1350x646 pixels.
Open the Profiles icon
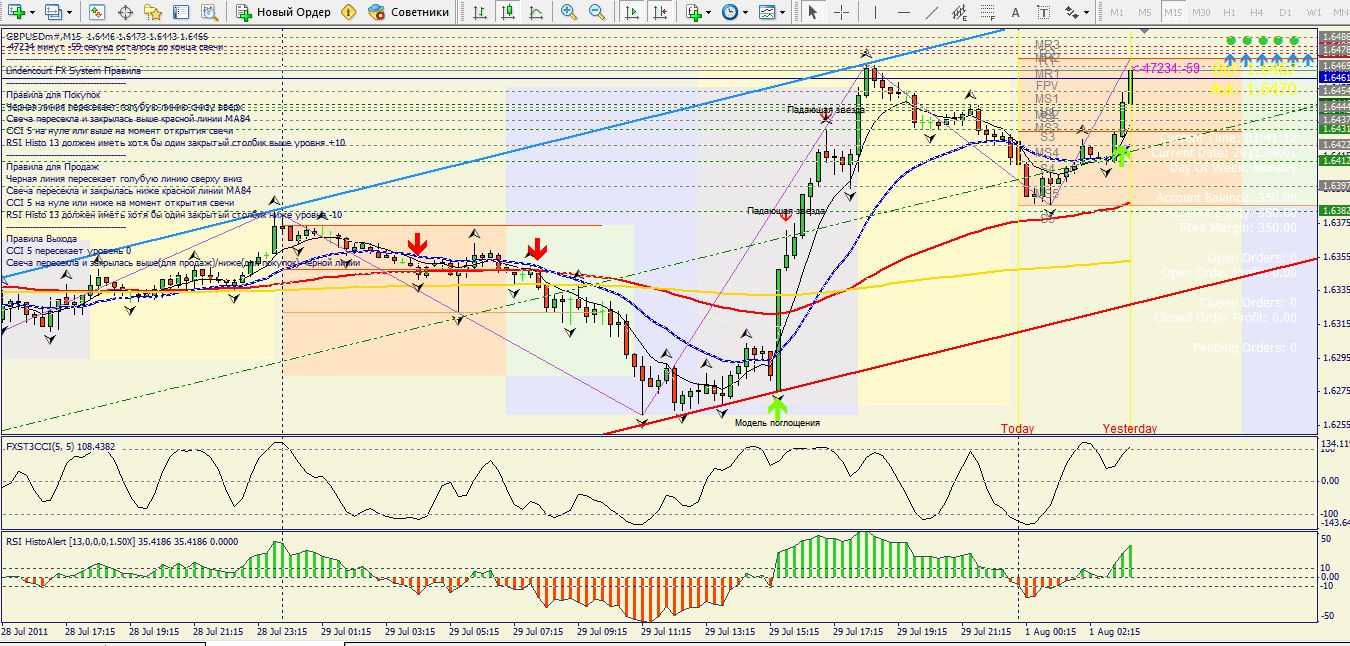(x=52, y=12)
